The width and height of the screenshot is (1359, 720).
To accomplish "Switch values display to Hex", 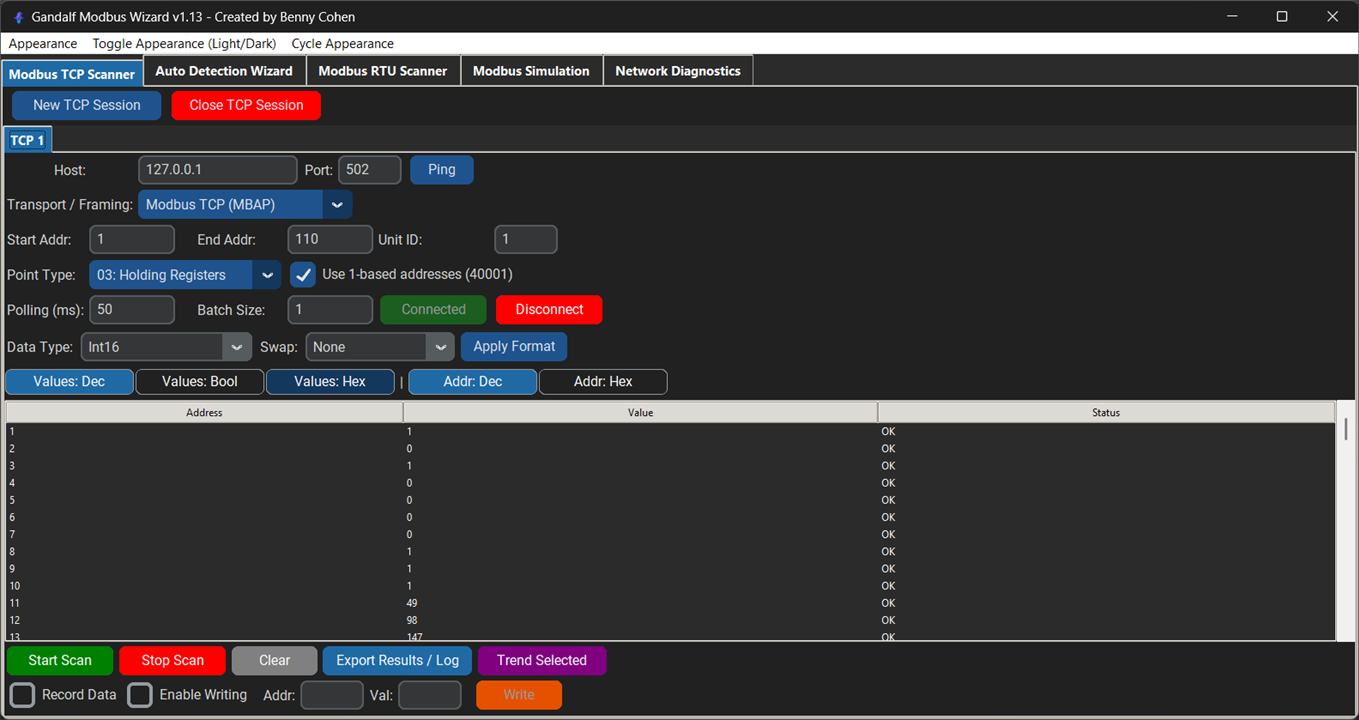I will pyautogui.click(x=330, y=381).
